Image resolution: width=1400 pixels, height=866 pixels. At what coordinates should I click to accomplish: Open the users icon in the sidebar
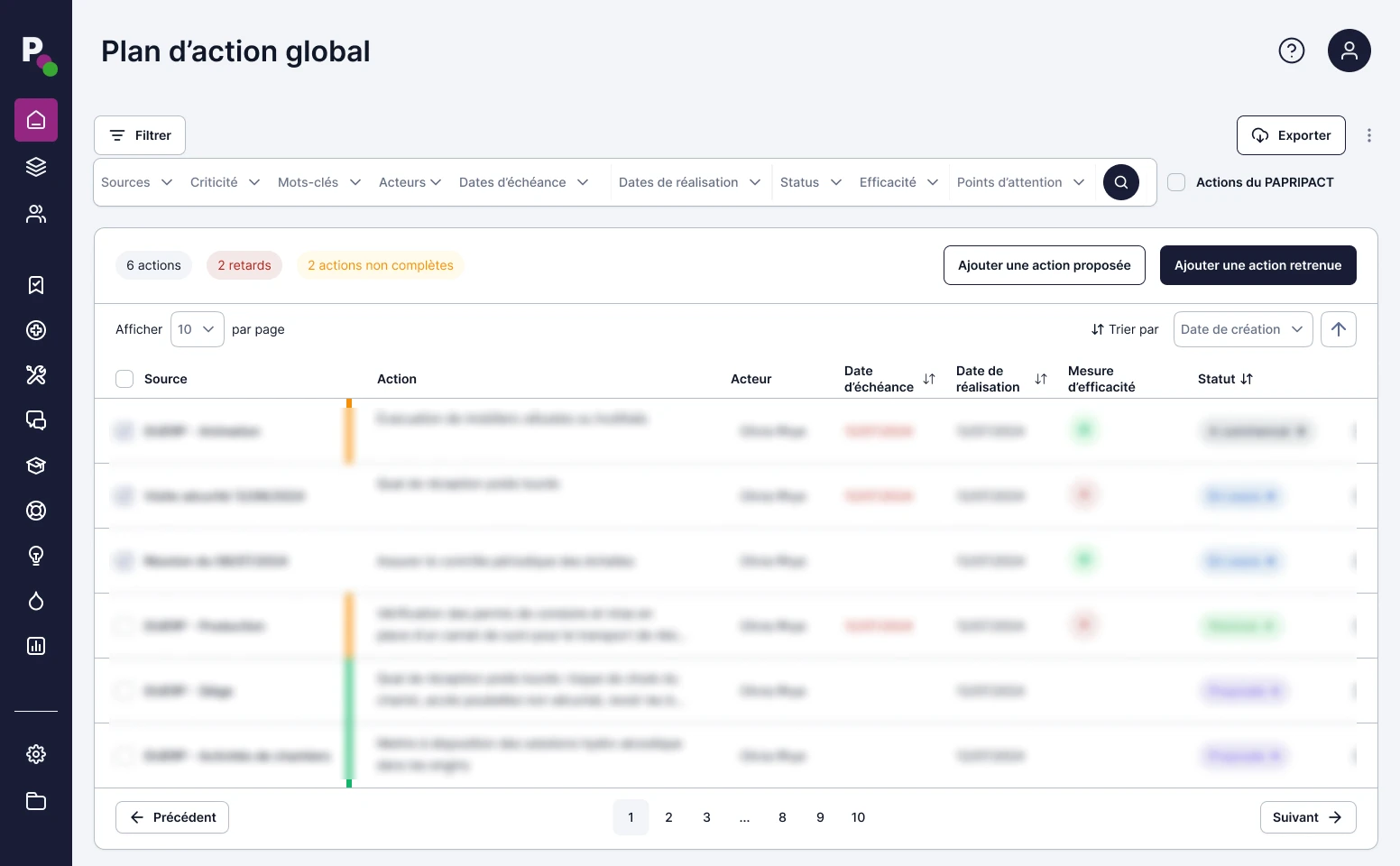[36, 214]
